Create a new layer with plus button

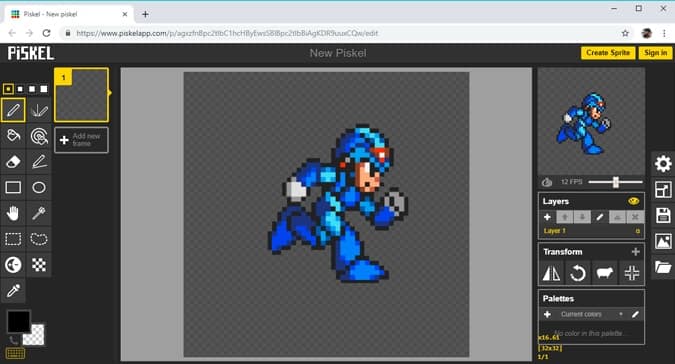pos(547,217)
